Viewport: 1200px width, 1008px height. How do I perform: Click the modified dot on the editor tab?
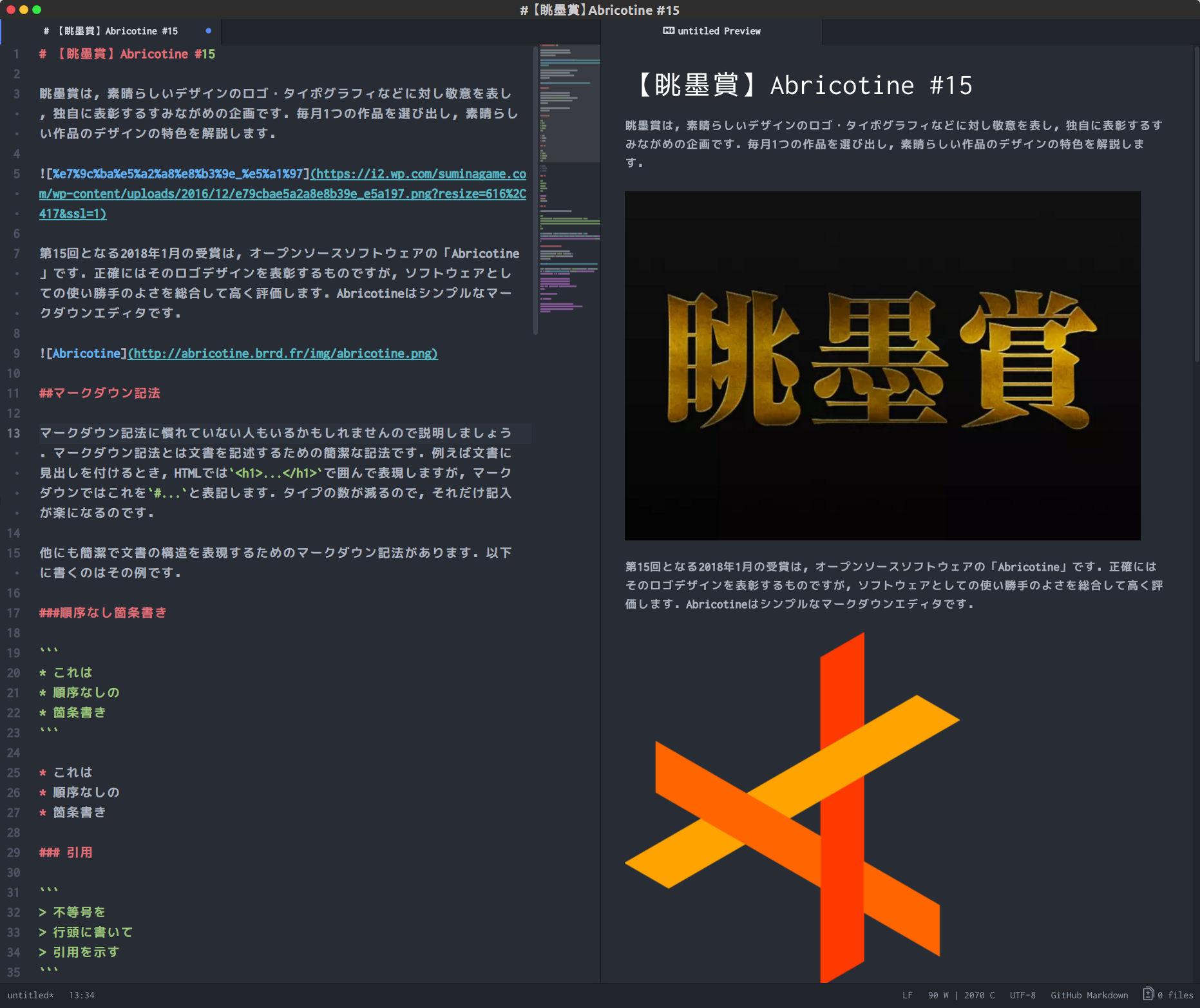coord(208,31)
